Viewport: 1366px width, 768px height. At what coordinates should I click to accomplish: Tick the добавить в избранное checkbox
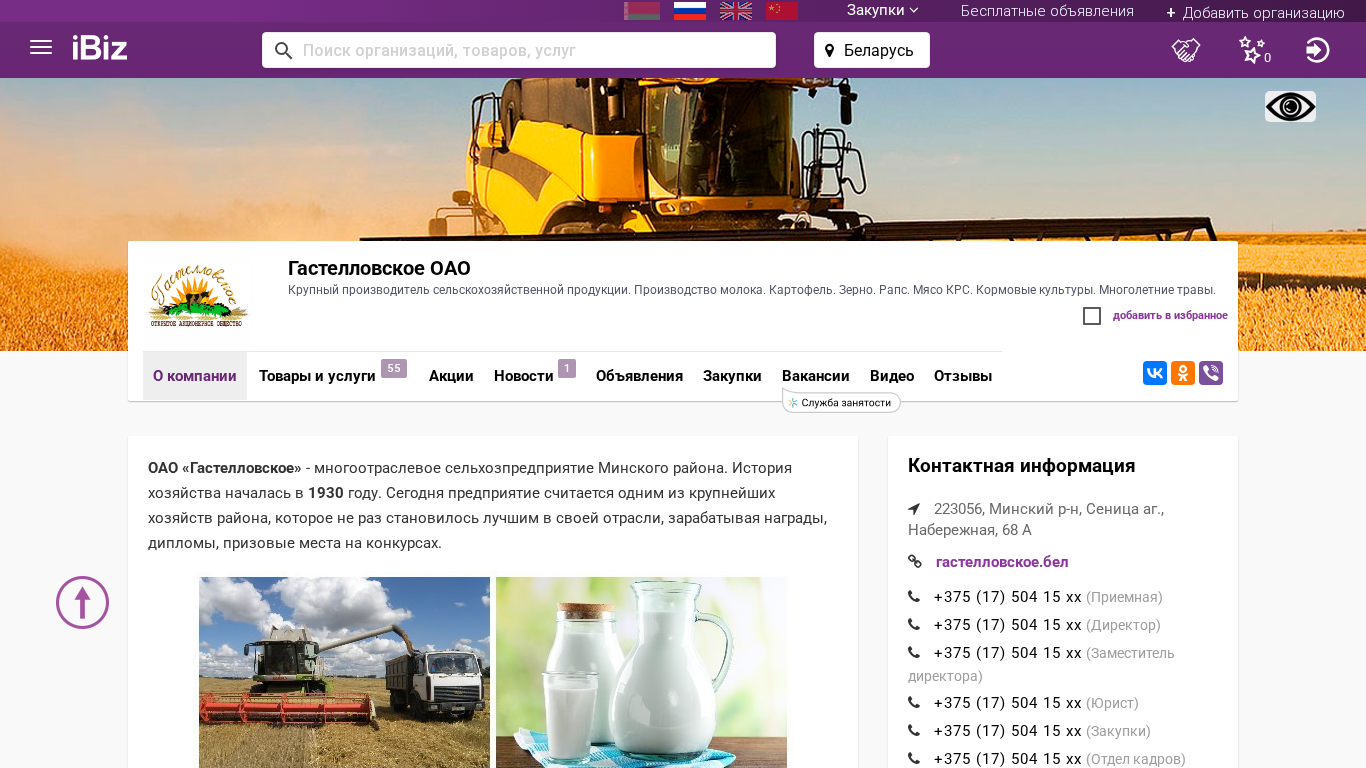click(x=1092, y=316)
